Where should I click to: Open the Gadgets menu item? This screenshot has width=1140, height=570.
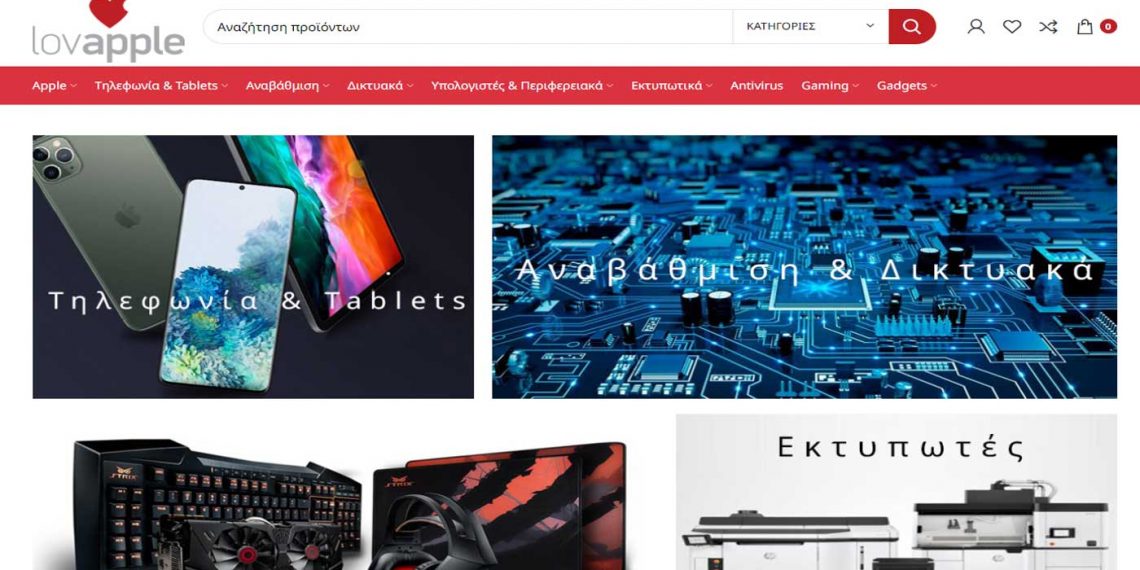point(907,86)
